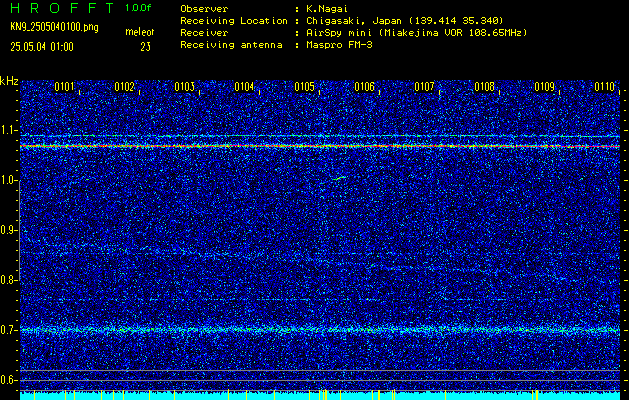The height and width of the screenshot is (400, 629).
Task: Click the 1.0 frequency axis label
Action: point(8,180)
